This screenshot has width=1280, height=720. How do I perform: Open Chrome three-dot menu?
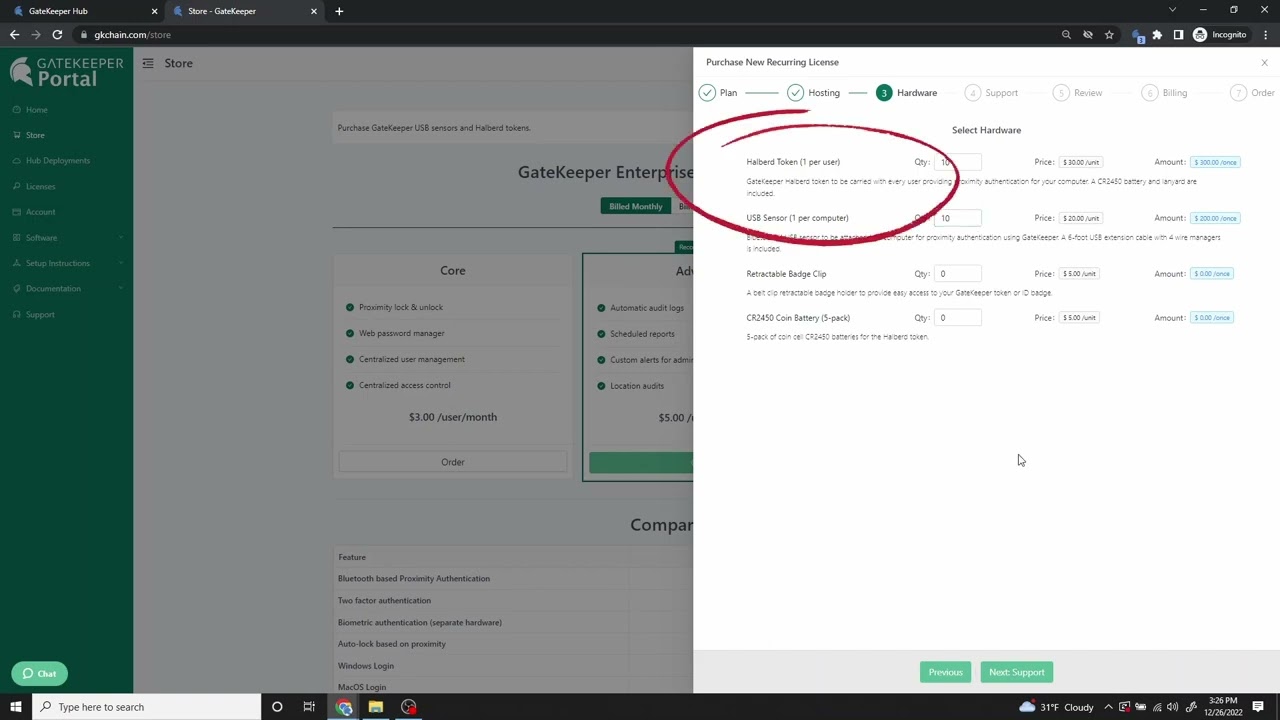click(1265, 35)
